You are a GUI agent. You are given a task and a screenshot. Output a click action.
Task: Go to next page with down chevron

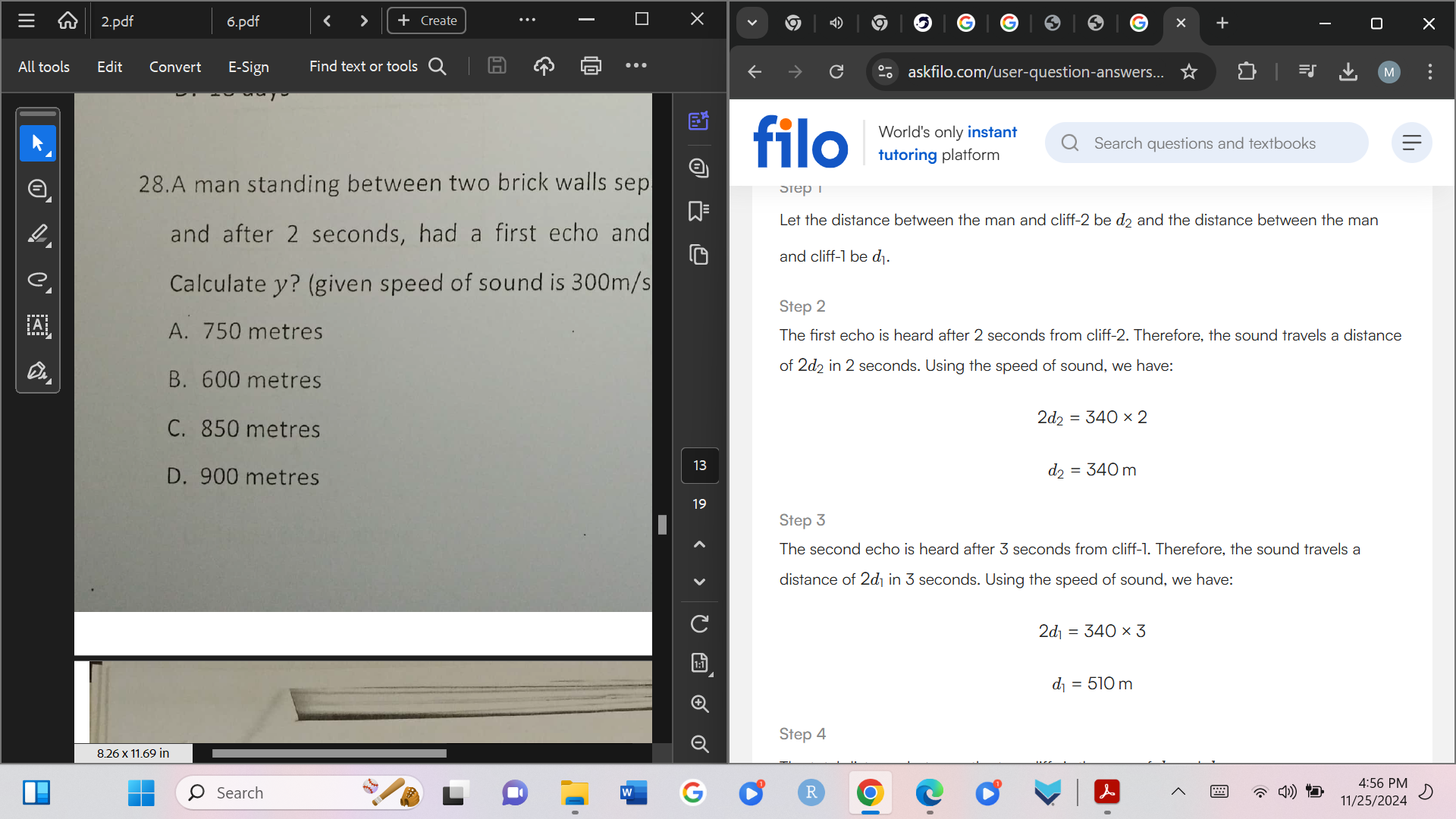[699, 582]
